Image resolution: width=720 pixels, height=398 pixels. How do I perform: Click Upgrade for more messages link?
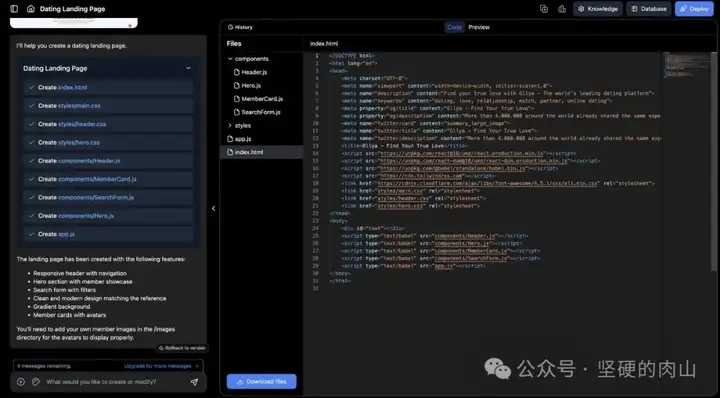pyautogui.click(x=158, y=366)
